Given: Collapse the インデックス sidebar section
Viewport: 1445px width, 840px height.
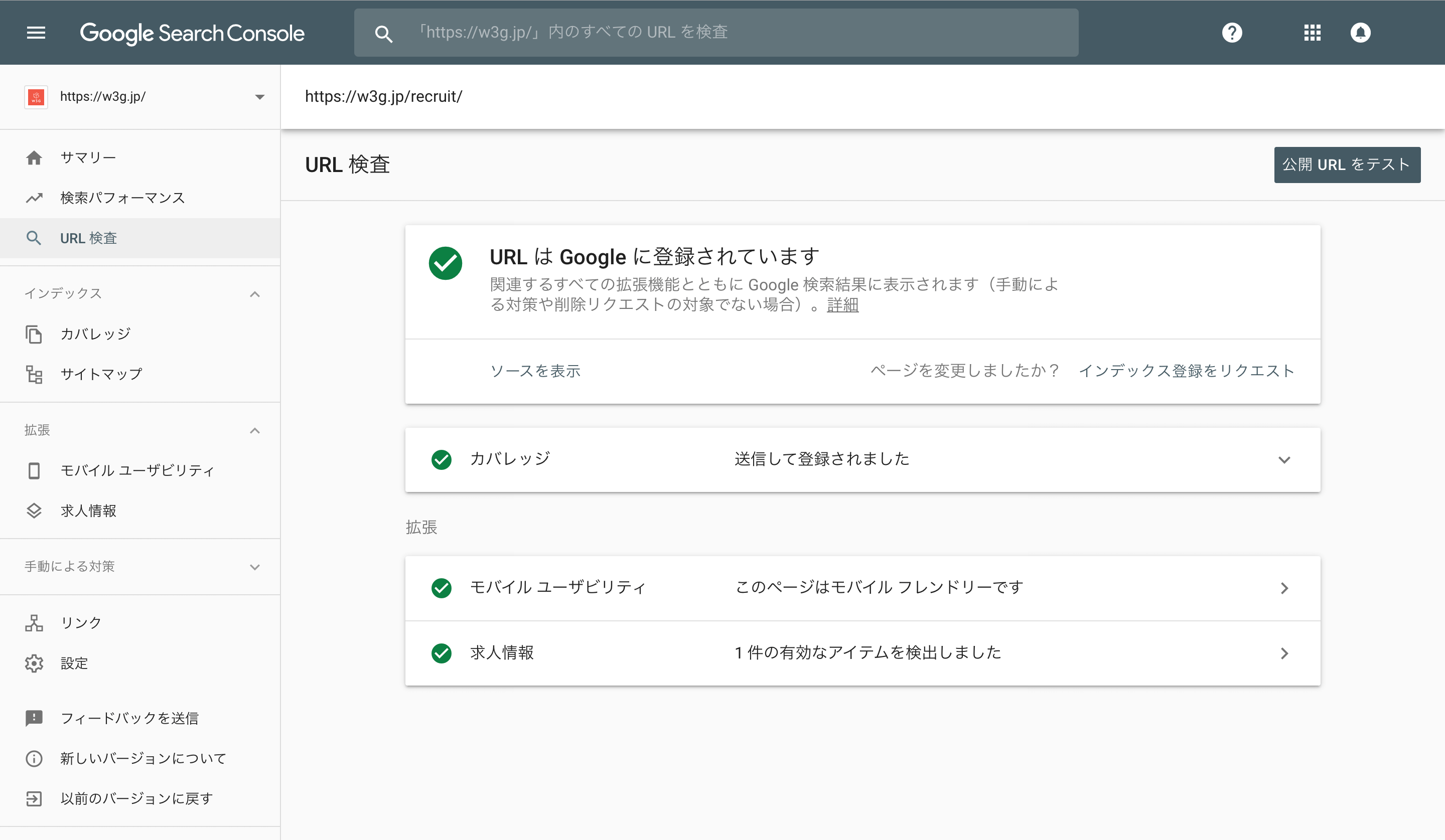Looking at the screenshot, I should point(255,294).
